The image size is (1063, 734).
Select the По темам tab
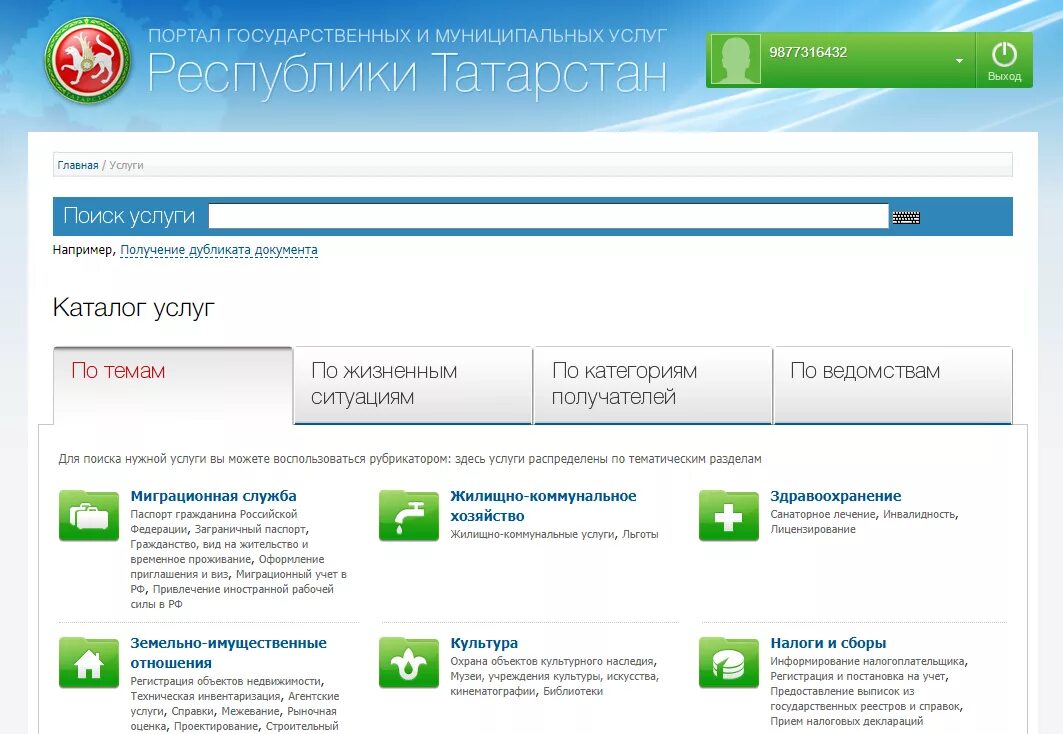coord(173,385)
